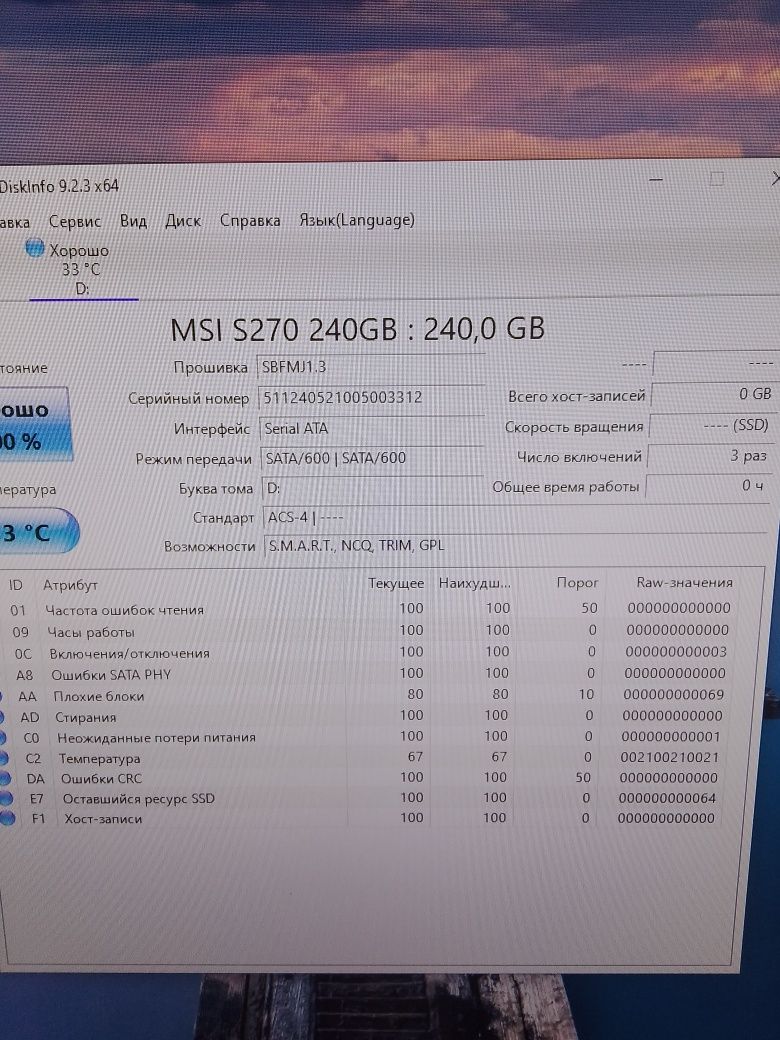Open the Сервис menu

pos(74,222)
